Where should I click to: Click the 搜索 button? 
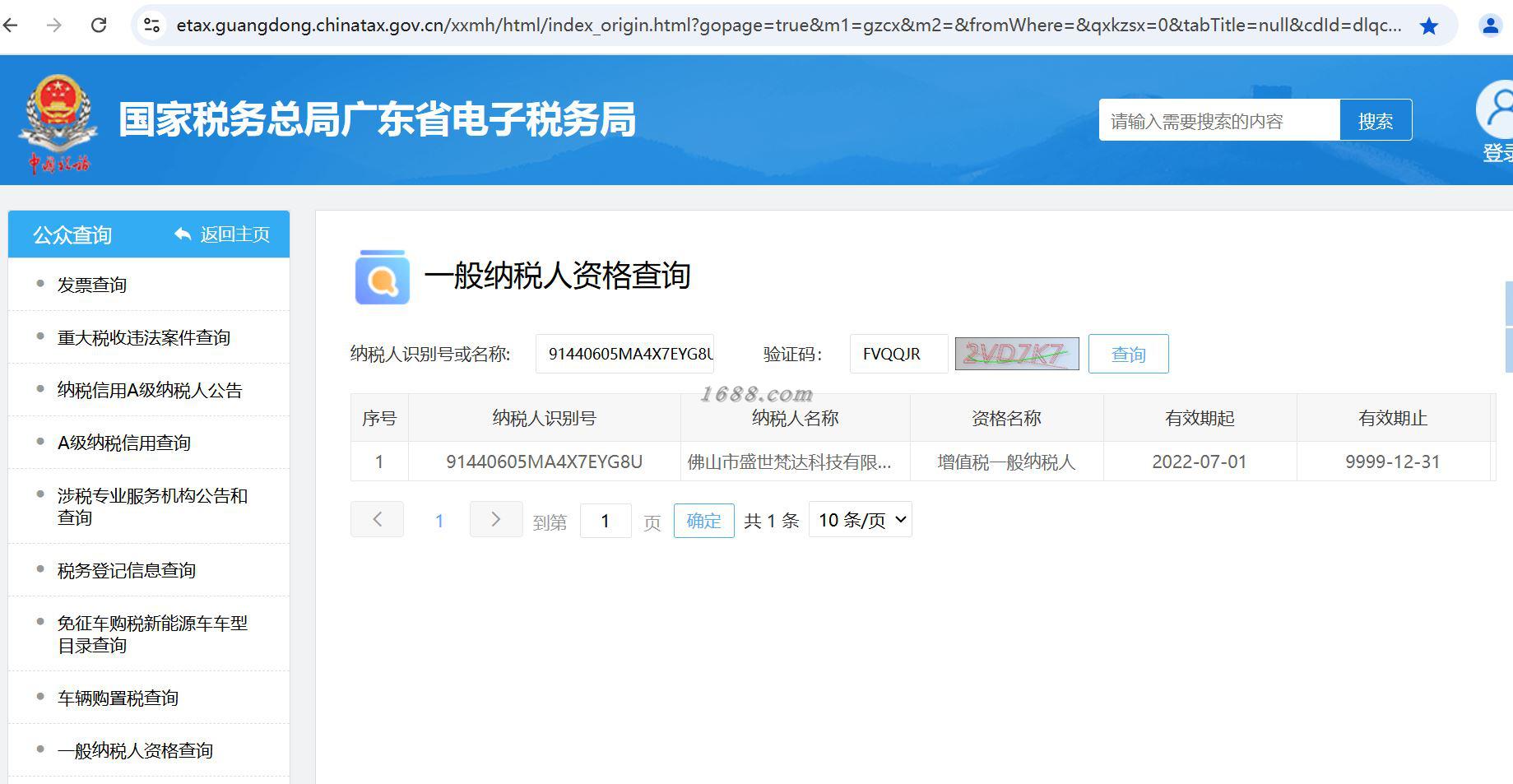[1376, 121]
